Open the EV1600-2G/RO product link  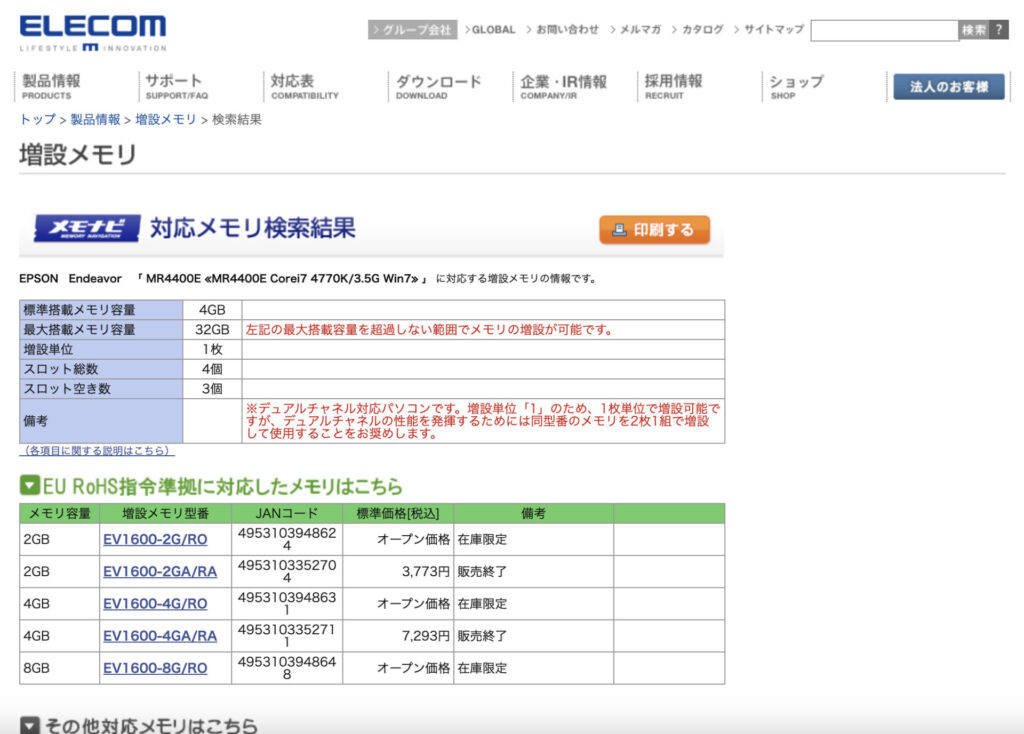point(155,539)
